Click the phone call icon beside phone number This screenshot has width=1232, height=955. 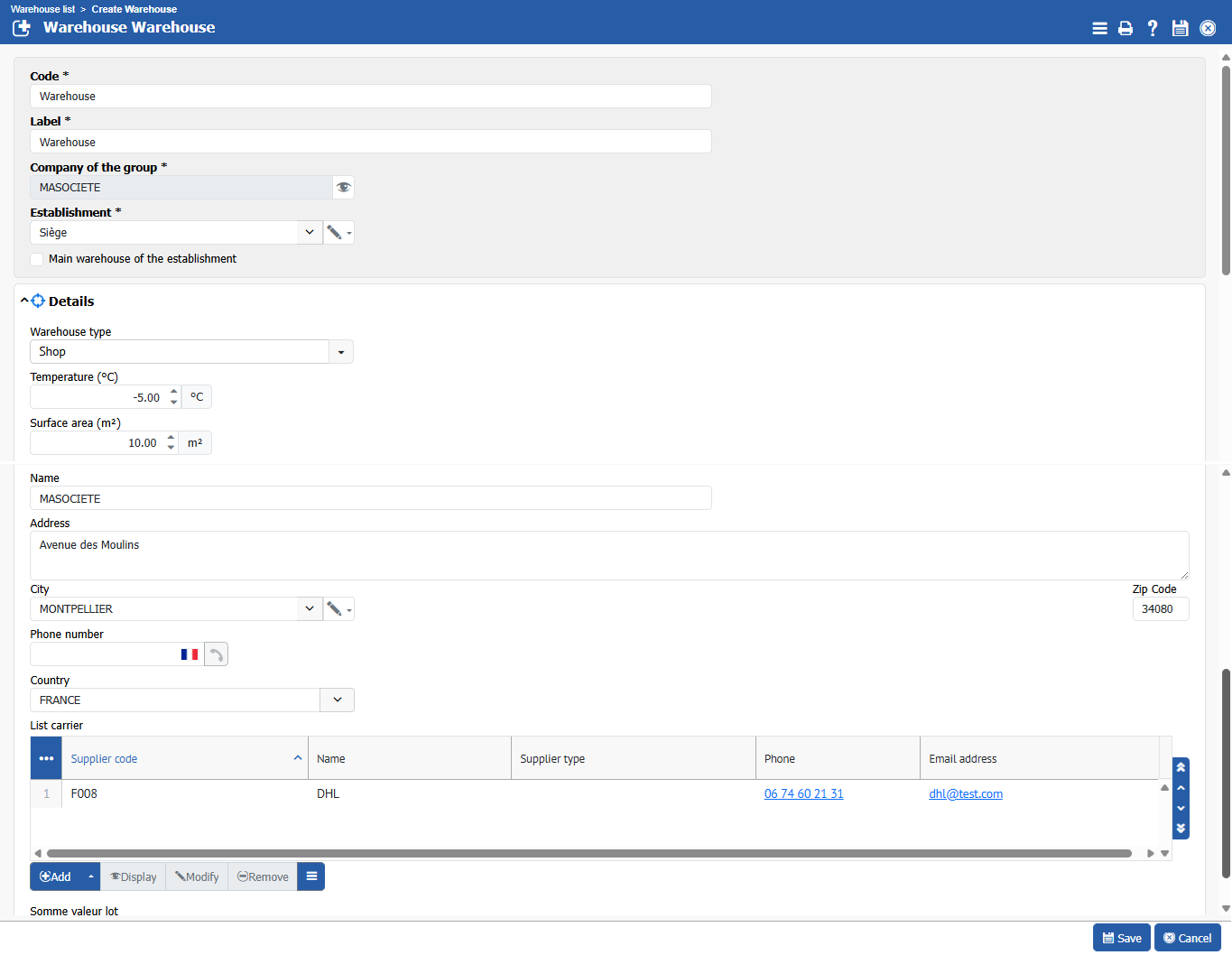[x=217, y=654]
